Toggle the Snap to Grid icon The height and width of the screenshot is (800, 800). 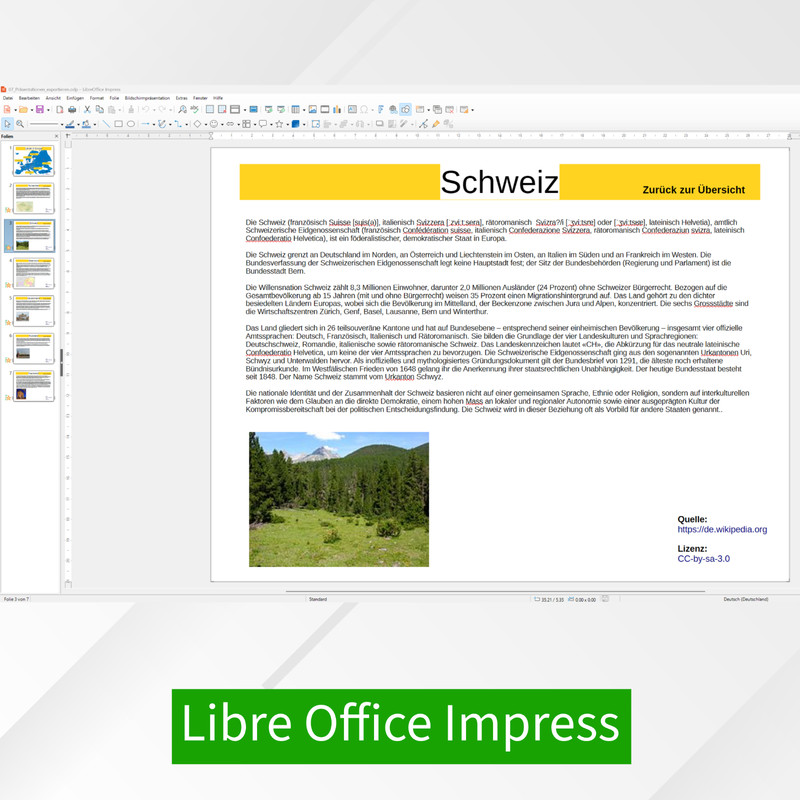[222, 109]
